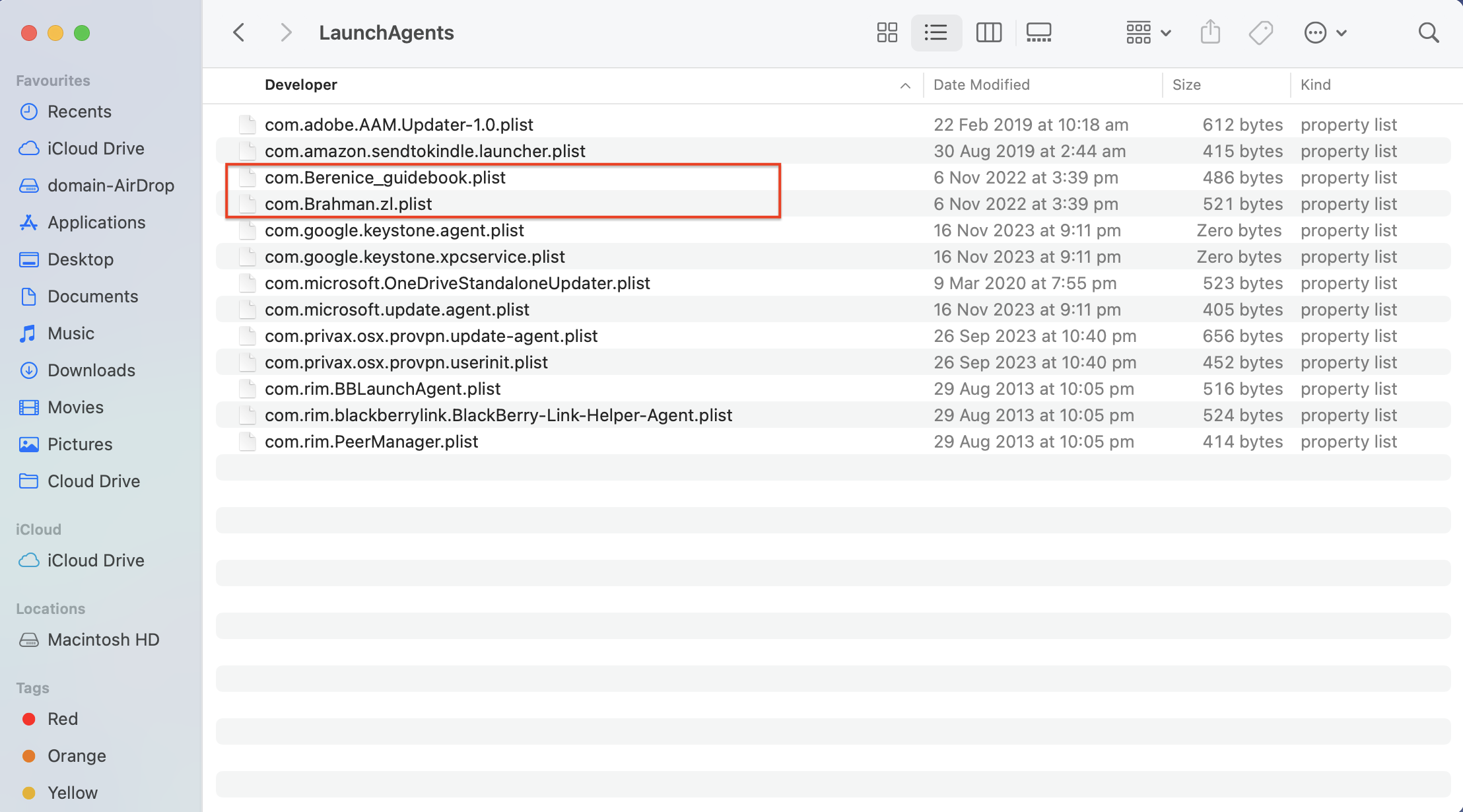Toggle the sort order arrow in the Developer column

point(905,85)
